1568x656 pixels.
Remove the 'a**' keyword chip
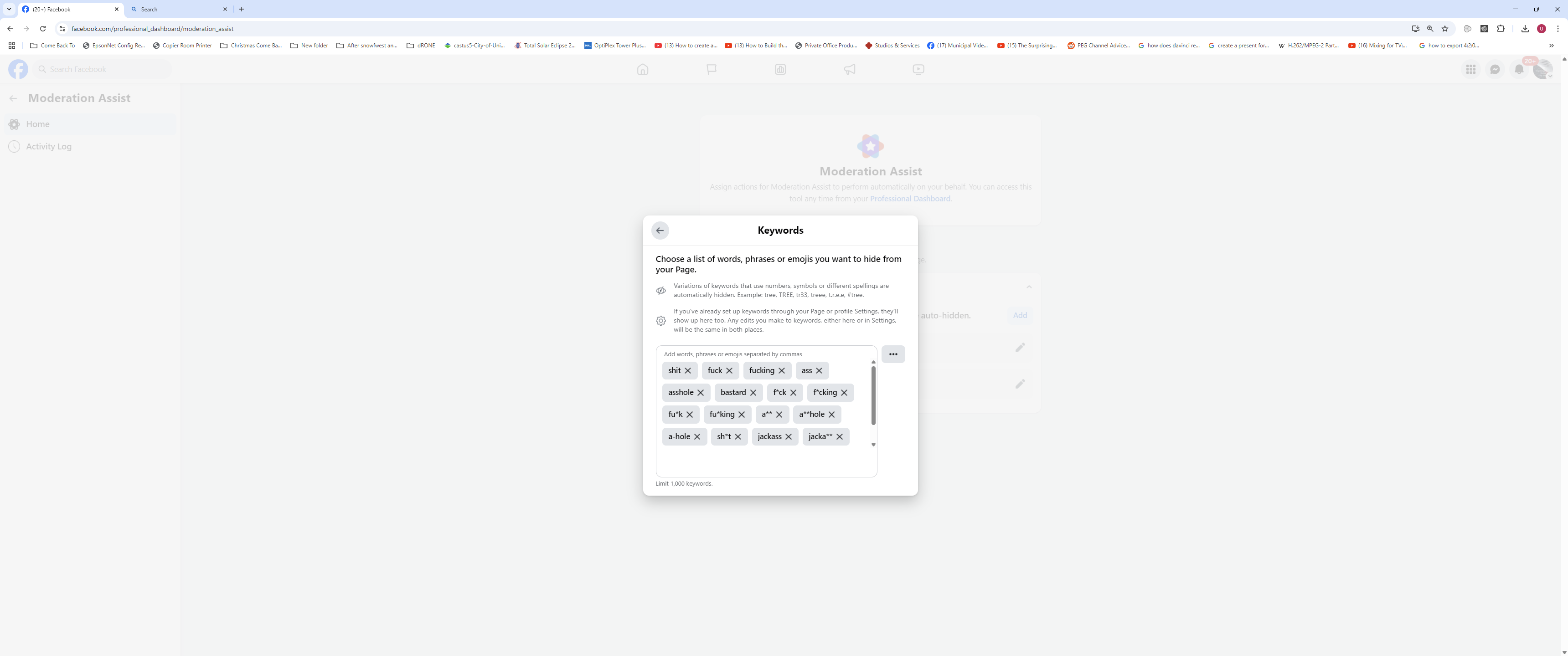point(779,415)
